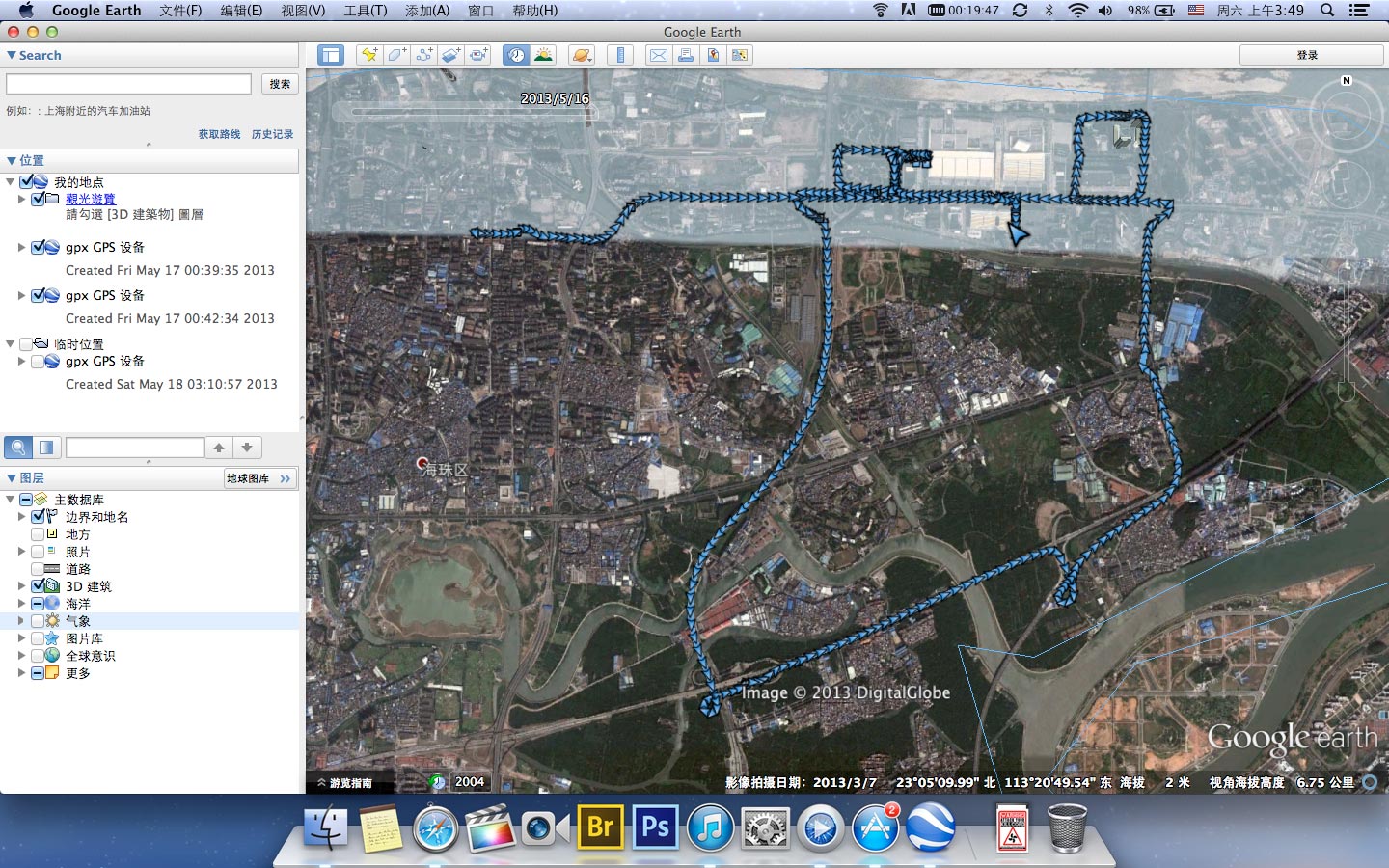Save the current image from toolbar
This screenshot has width=1389, height=868.
click(x=713, y=55)
